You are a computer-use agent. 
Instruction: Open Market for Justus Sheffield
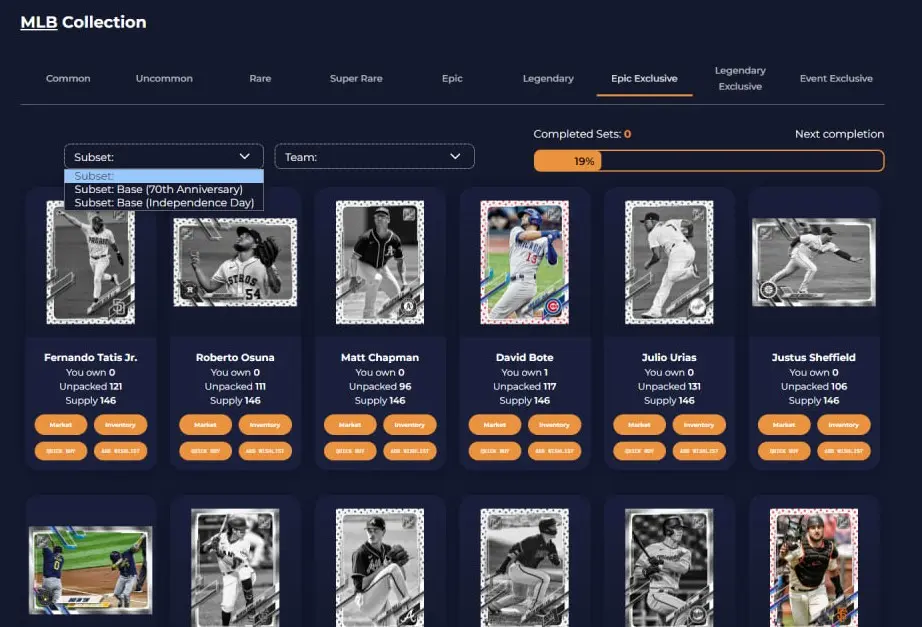point(784,425)
